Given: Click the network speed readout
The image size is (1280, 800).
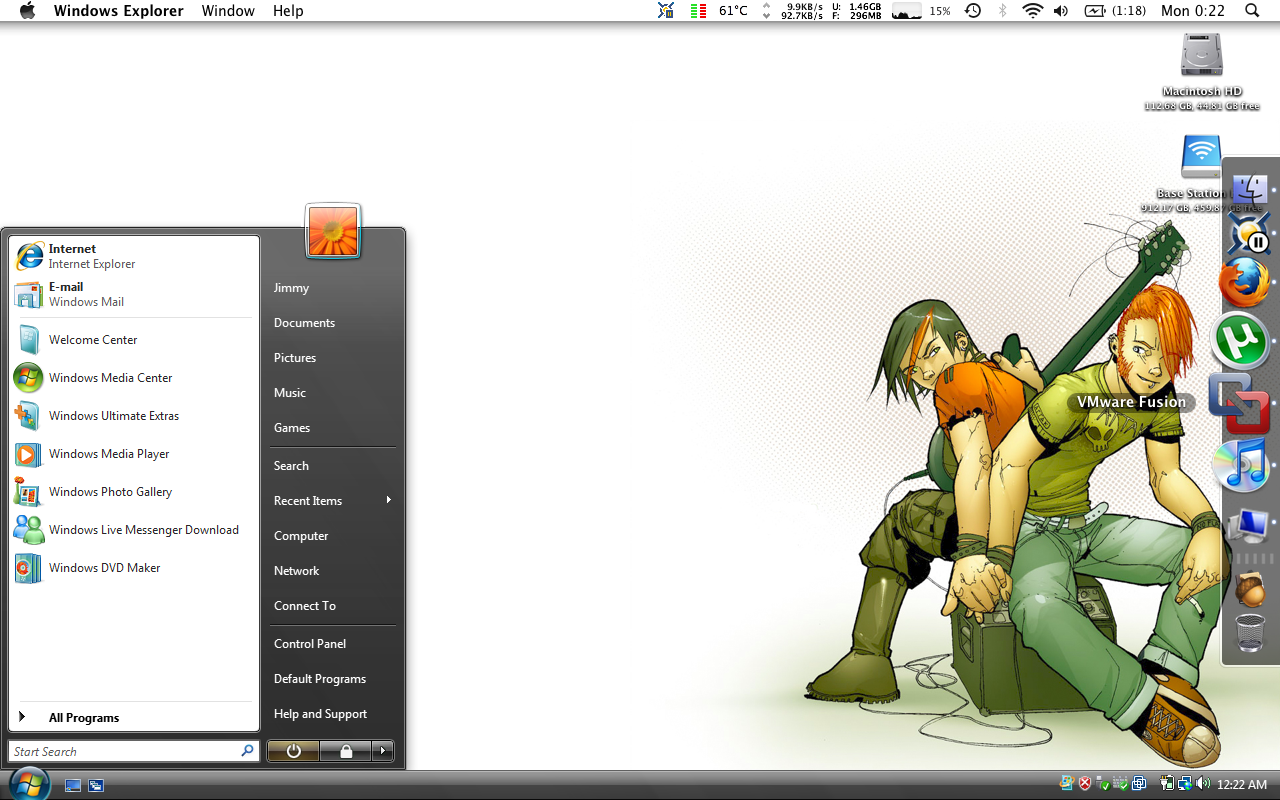Looking at the screenshot, I should click(803, 11).
